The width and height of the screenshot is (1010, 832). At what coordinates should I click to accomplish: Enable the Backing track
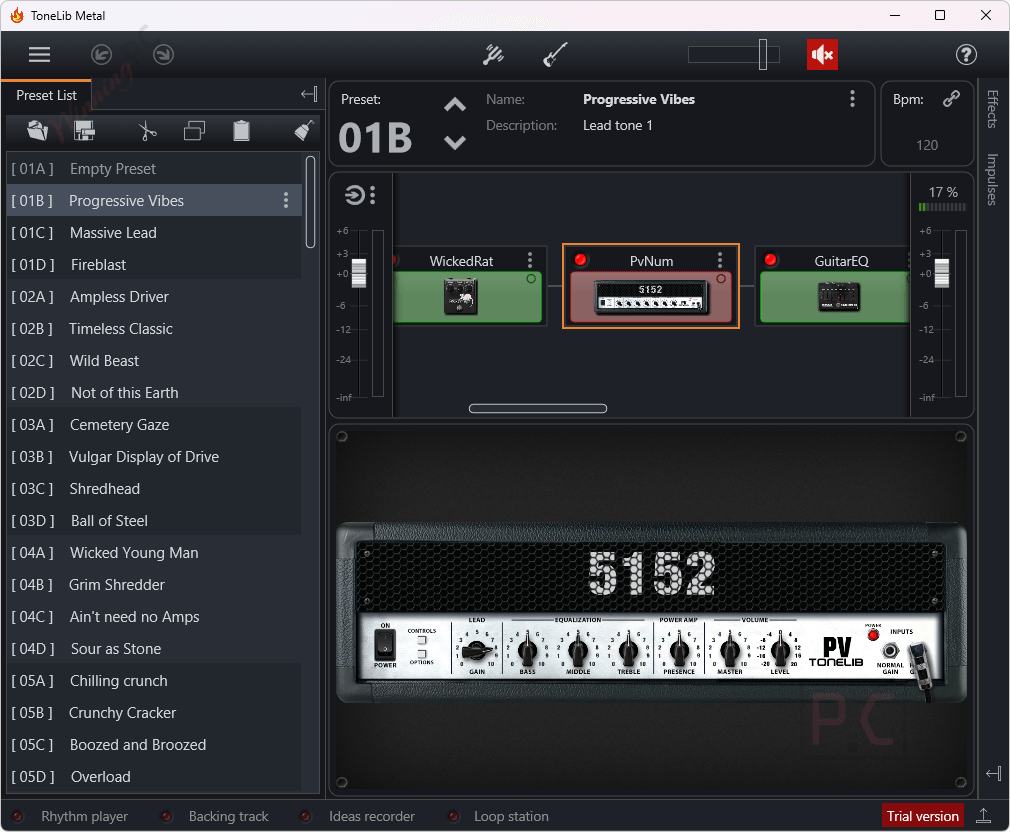pos(166,817)
